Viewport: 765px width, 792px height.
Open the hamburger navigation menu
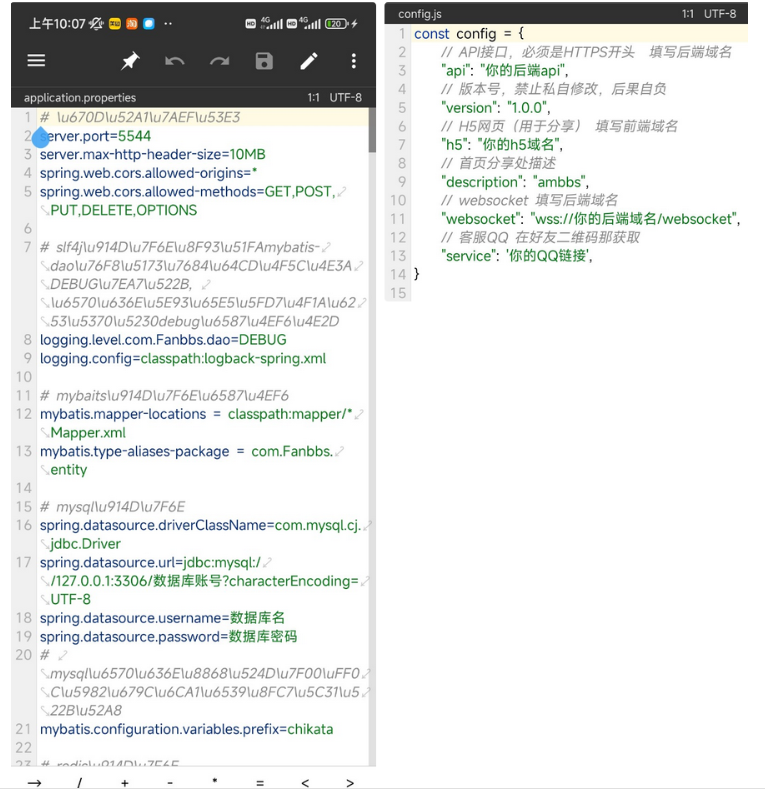tap(36, 61)
